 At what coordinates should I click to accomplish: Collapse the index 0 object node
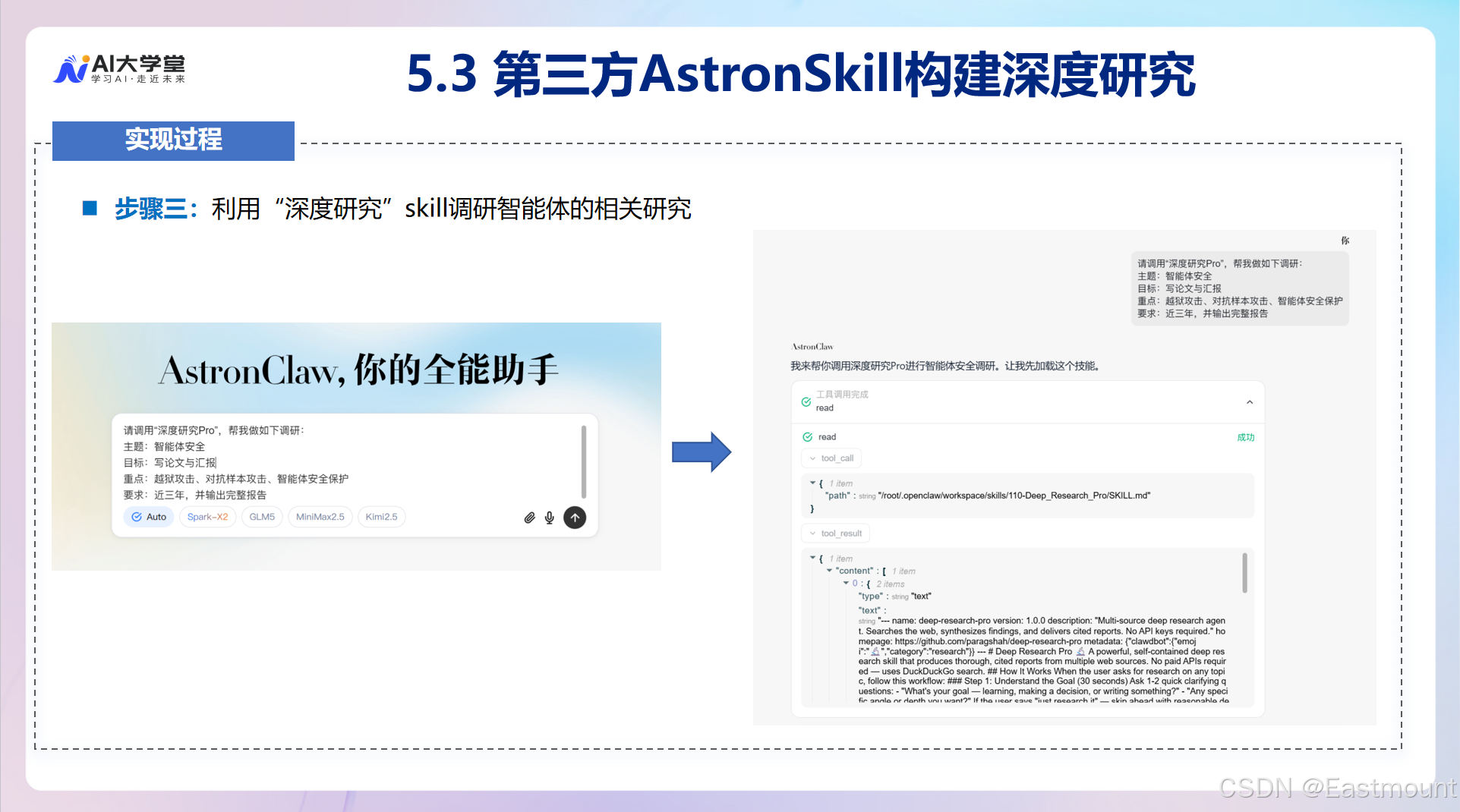tap(846, 584)
